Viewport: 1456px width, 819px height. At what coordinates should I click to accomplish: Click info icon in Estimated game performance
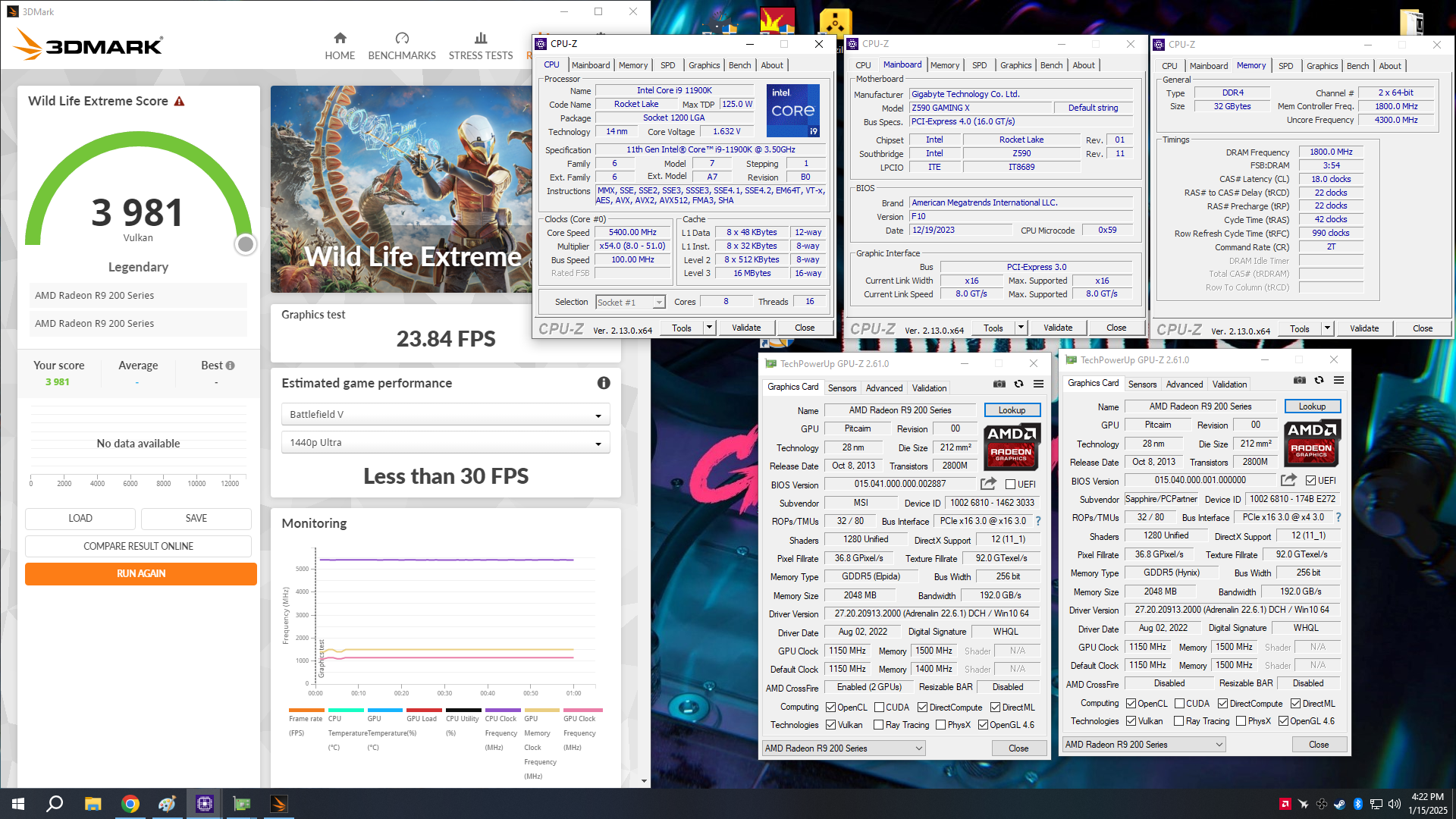[604, 383]
